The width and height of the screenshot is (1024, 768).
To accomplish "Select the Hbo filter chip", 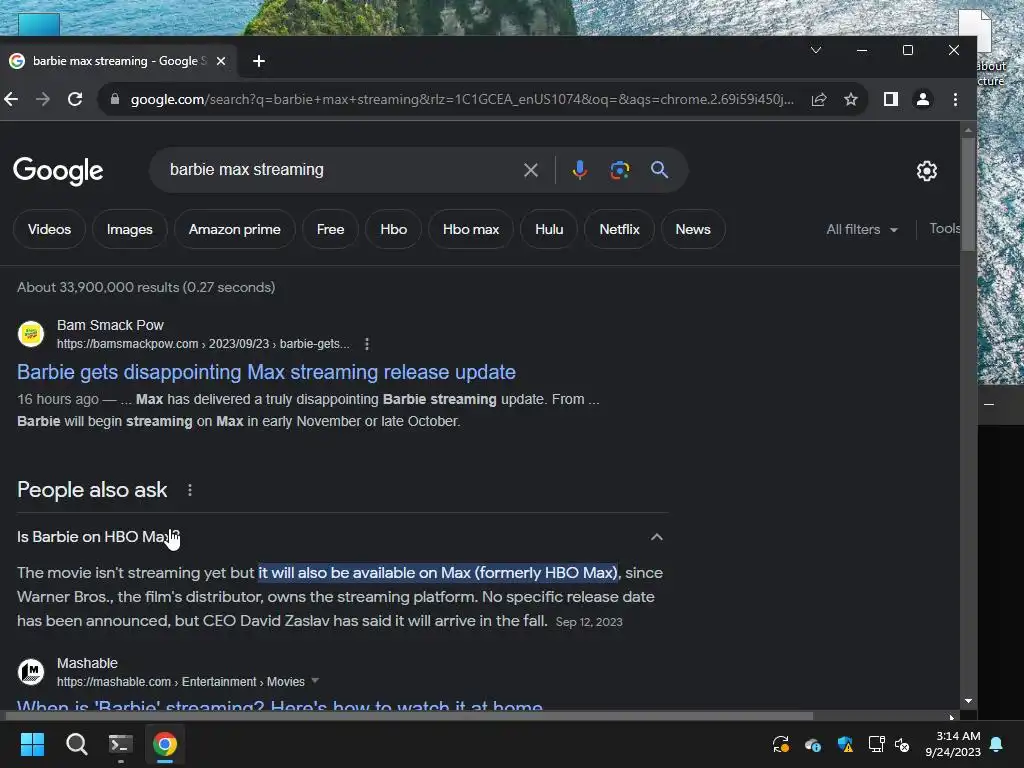I will (394, 229).
